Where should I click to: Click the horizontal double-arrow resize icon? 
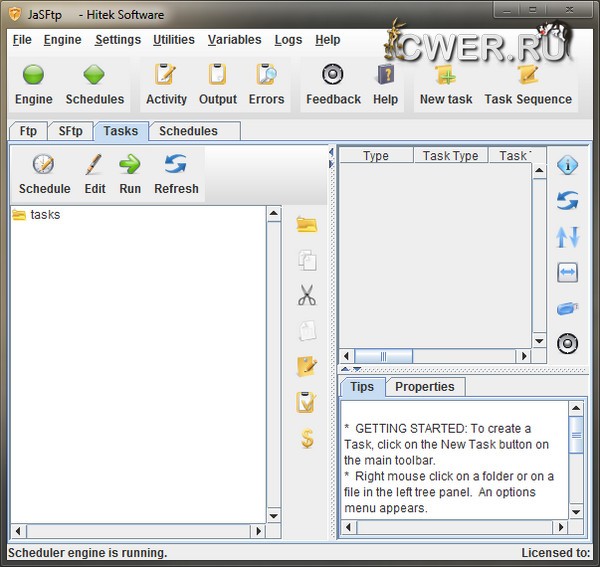[567, 272]
